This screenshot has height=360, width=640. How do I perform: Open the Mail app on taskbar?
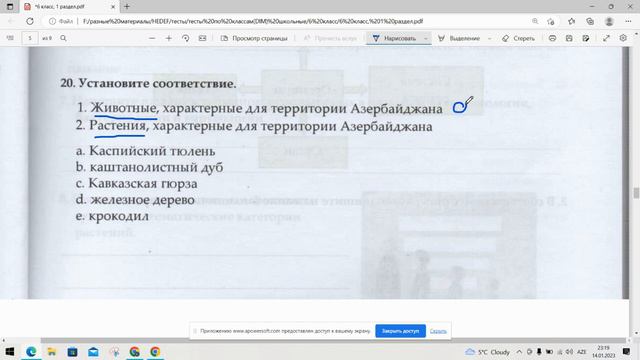(x=93, y=351)
